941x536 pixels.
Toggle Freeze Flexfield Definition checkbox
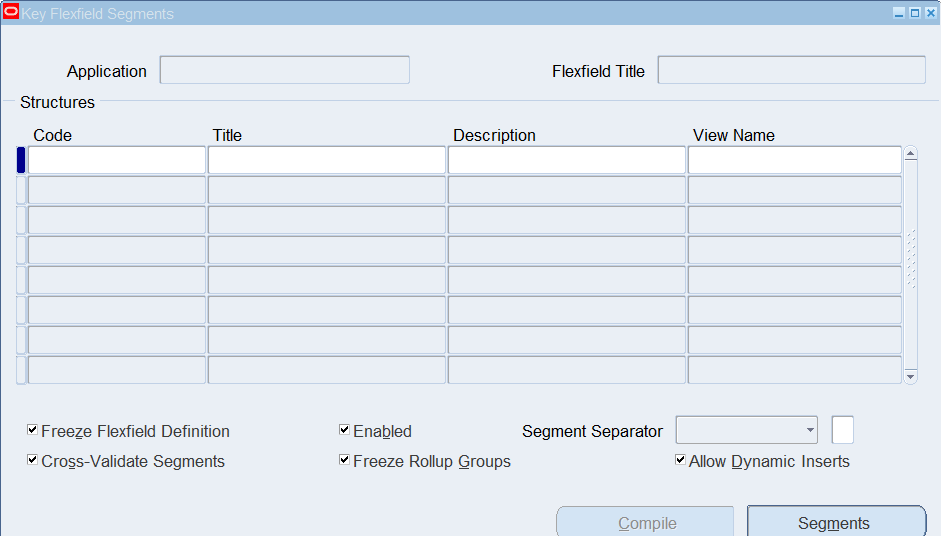click(32, 430)
